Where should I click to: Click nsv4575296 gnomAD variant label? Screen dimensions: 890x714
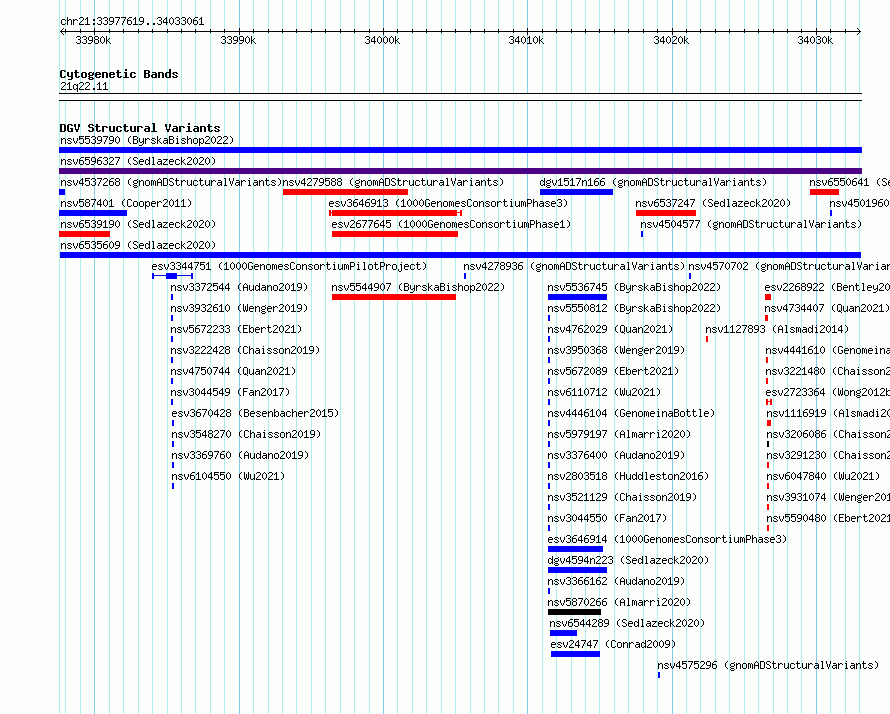pos(768,665)
